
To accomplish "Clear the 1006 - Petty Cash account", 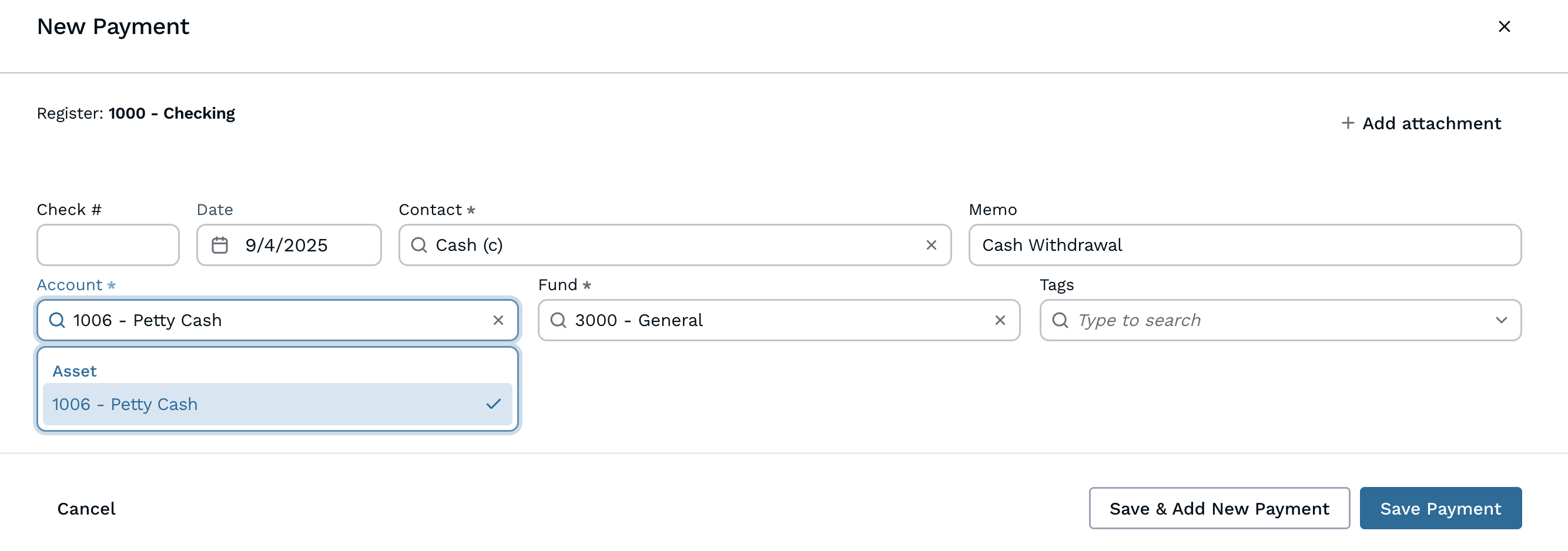I will tap(498, 321).
